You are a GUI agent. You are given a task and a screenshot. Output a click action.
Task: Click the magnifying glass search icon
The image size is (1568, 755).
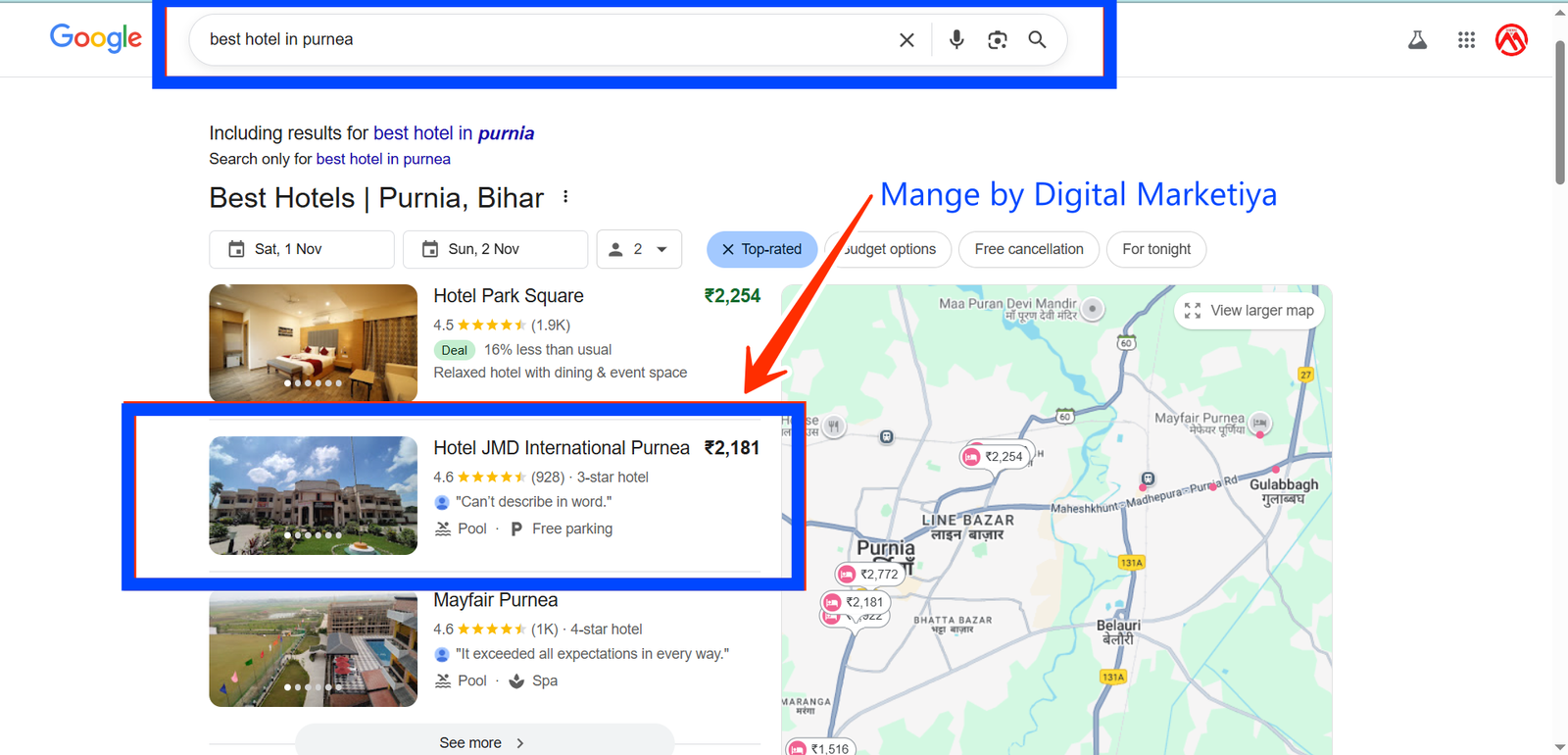(x=1037, y=39)
